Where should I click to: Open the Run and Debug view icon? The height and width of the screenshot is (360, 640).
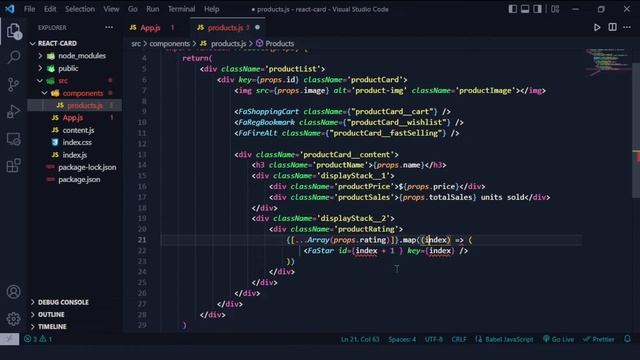pyautogui.click(x=13, y=111)
